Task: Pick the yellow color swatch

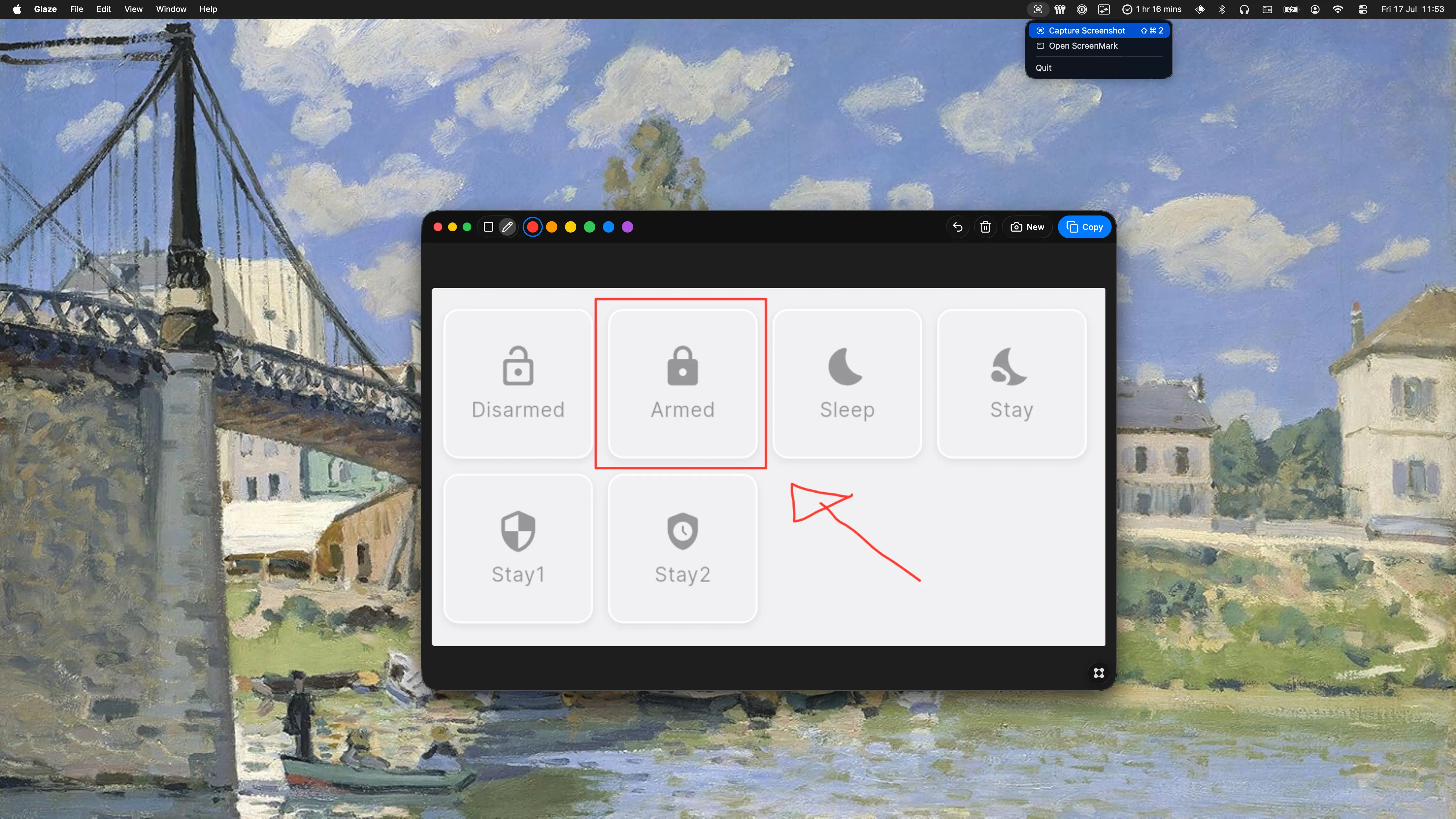Action: (570, 227)
